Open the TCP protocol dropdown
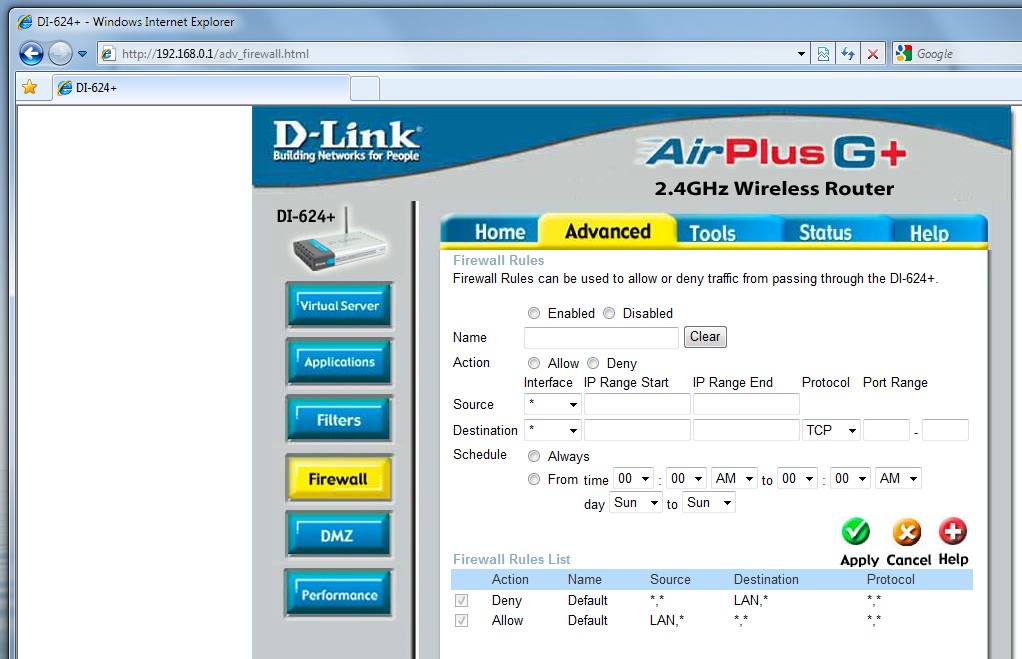 [x=831, y=430]
